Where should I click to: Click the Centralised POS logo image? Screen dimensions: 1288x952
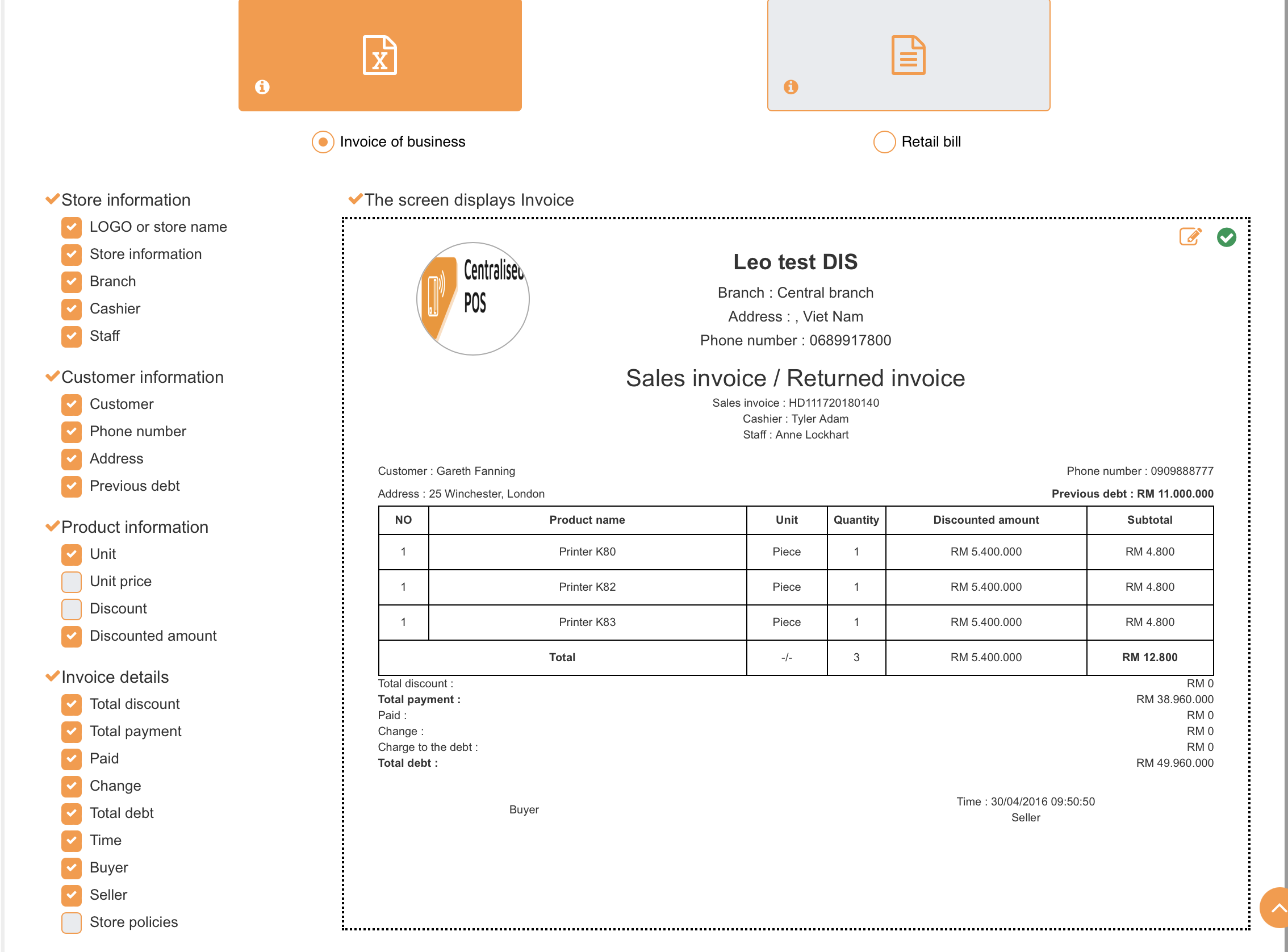click(x=472, y=299)
